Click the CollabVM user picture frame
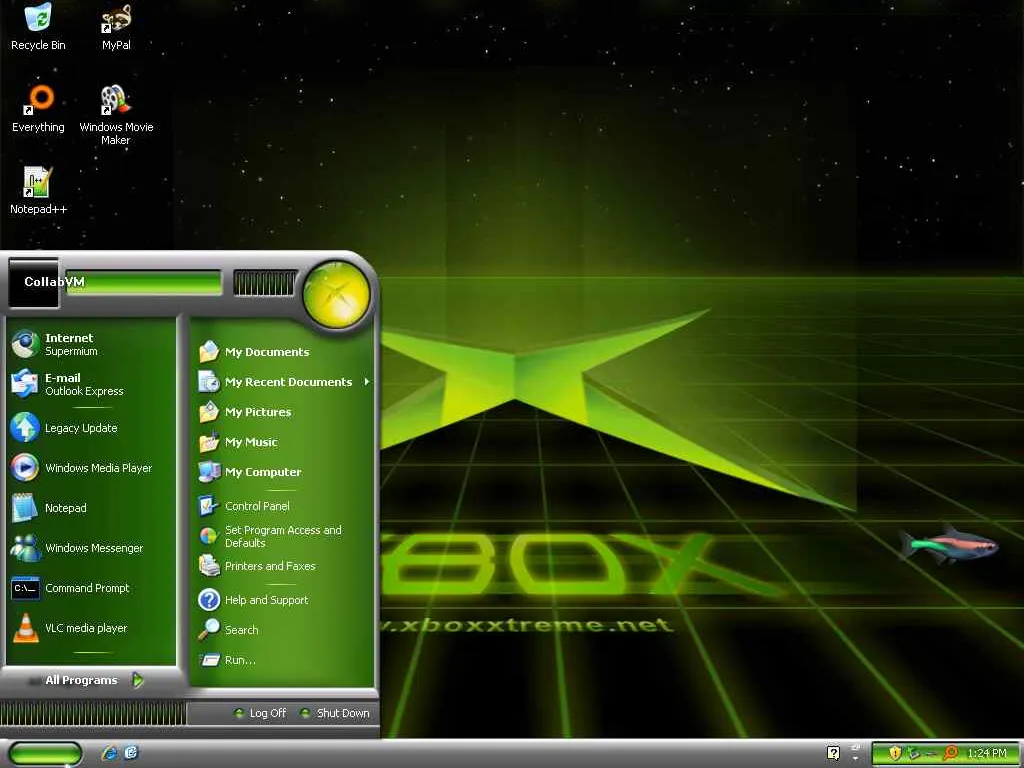 (33, 282)
